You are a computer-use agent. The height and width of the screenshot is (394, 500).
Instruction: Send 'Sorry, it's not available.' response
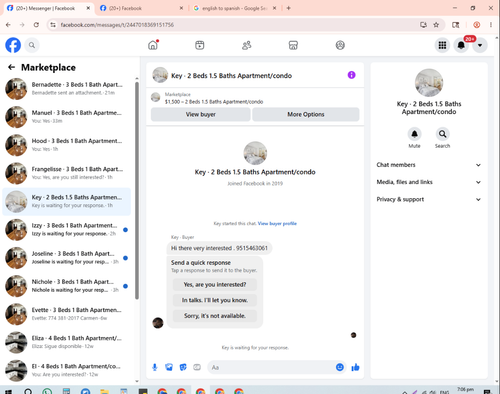point(215,316)
